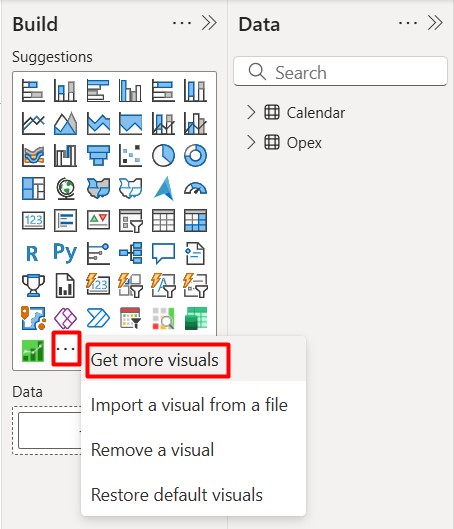
Task: Select the Stacked area chart visual
Action: [x=98, y=123]
